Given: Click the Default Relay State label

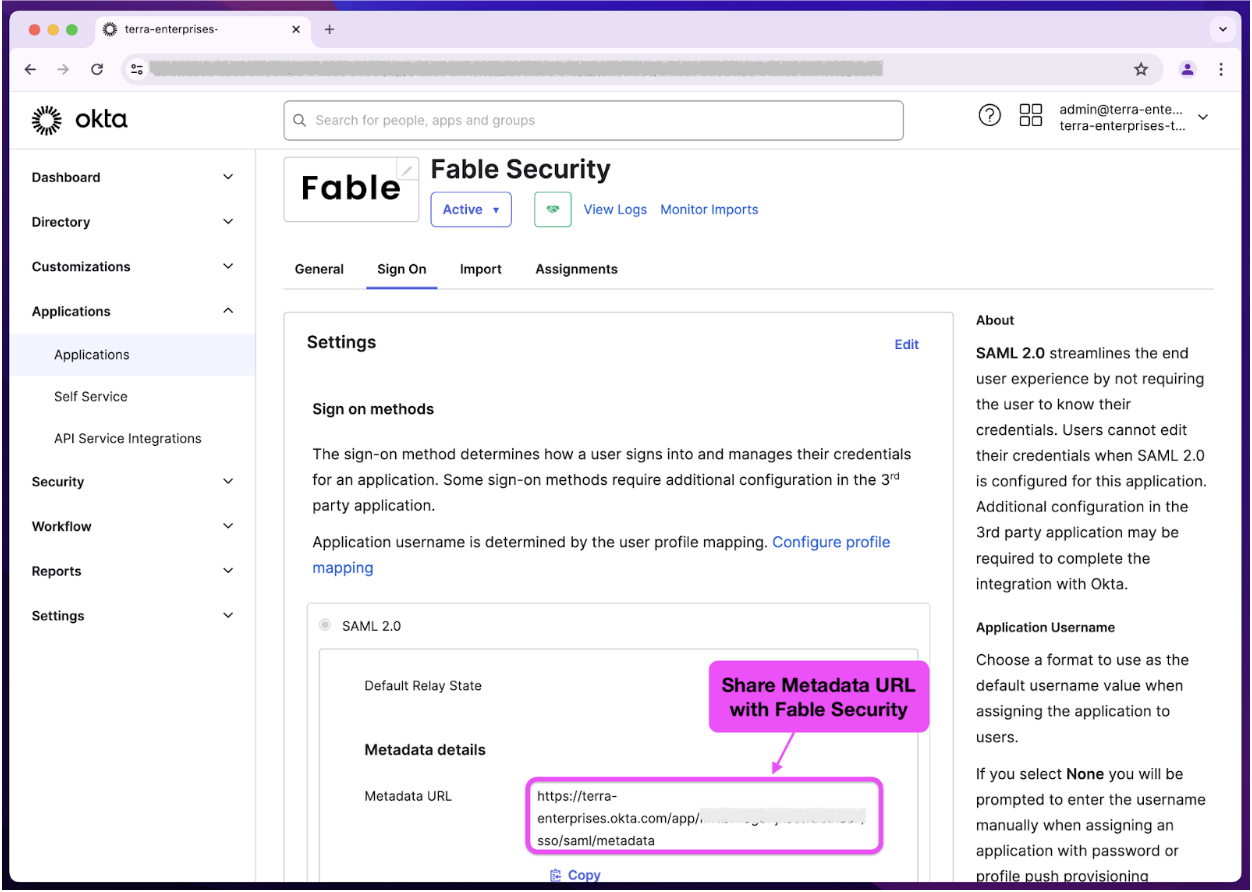Looking at the screenshot, I should click(x=423, y=686).
